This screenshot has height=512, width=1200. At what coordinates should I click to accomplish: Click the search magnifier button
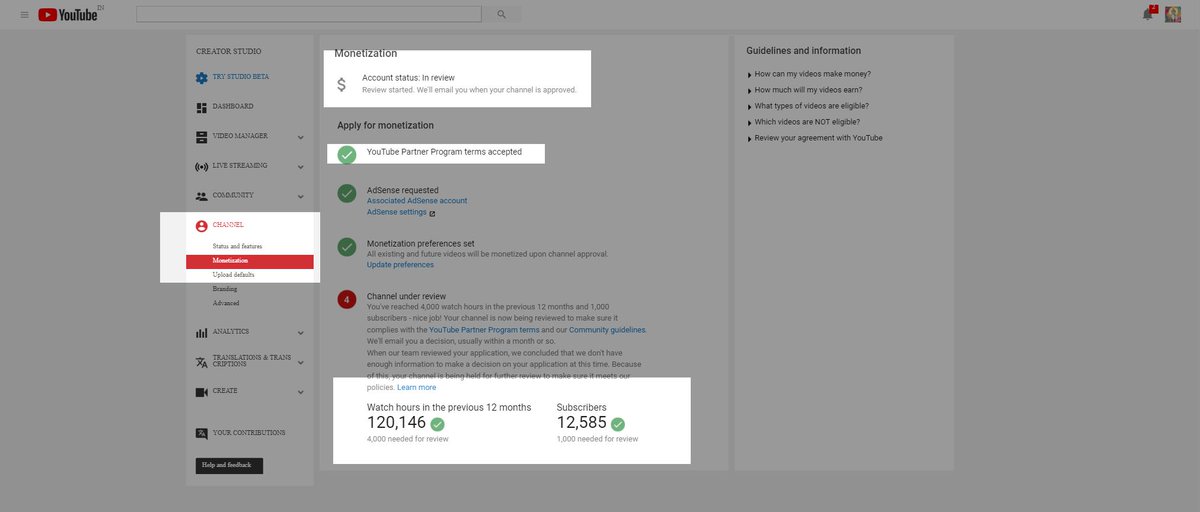(x=501, y=14)
